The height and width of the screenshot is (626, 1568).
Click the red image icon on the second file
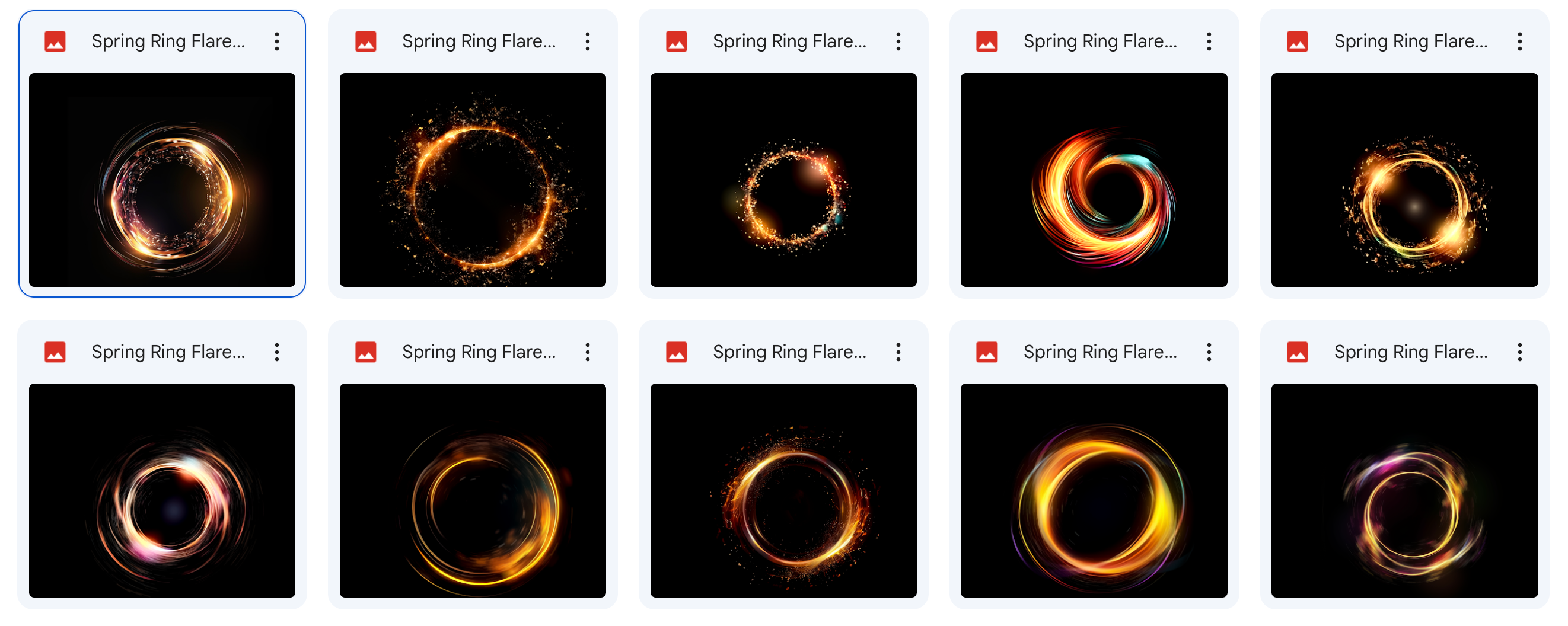point(366,41)
